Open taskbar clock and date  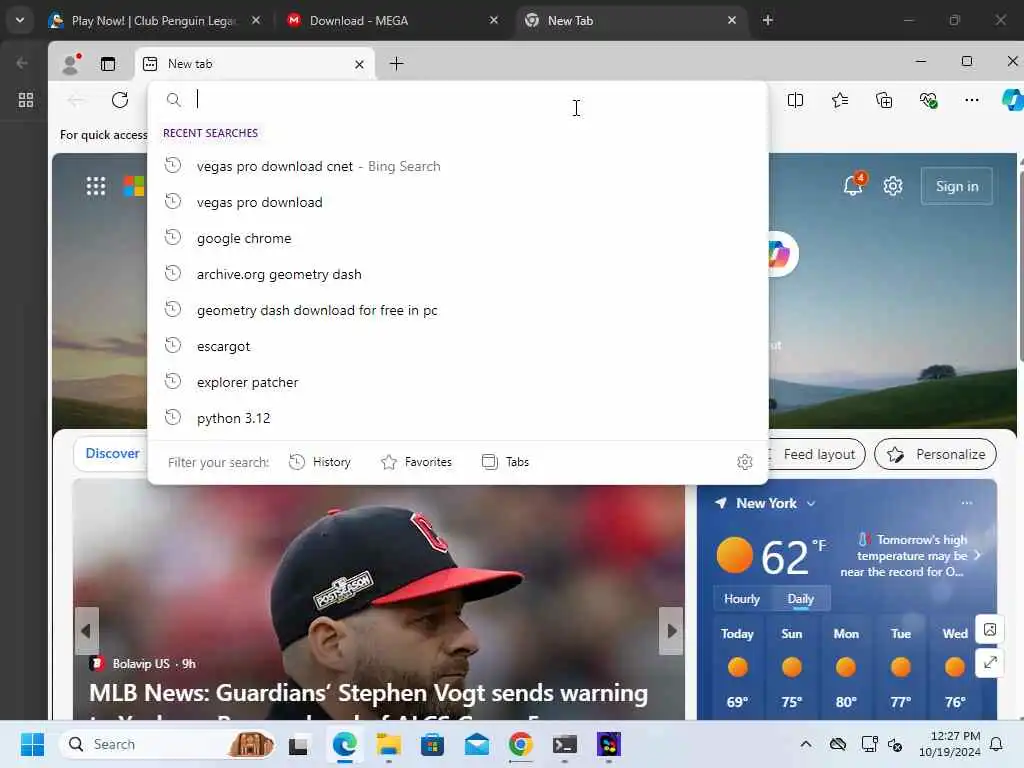click(x=949, y=744)
